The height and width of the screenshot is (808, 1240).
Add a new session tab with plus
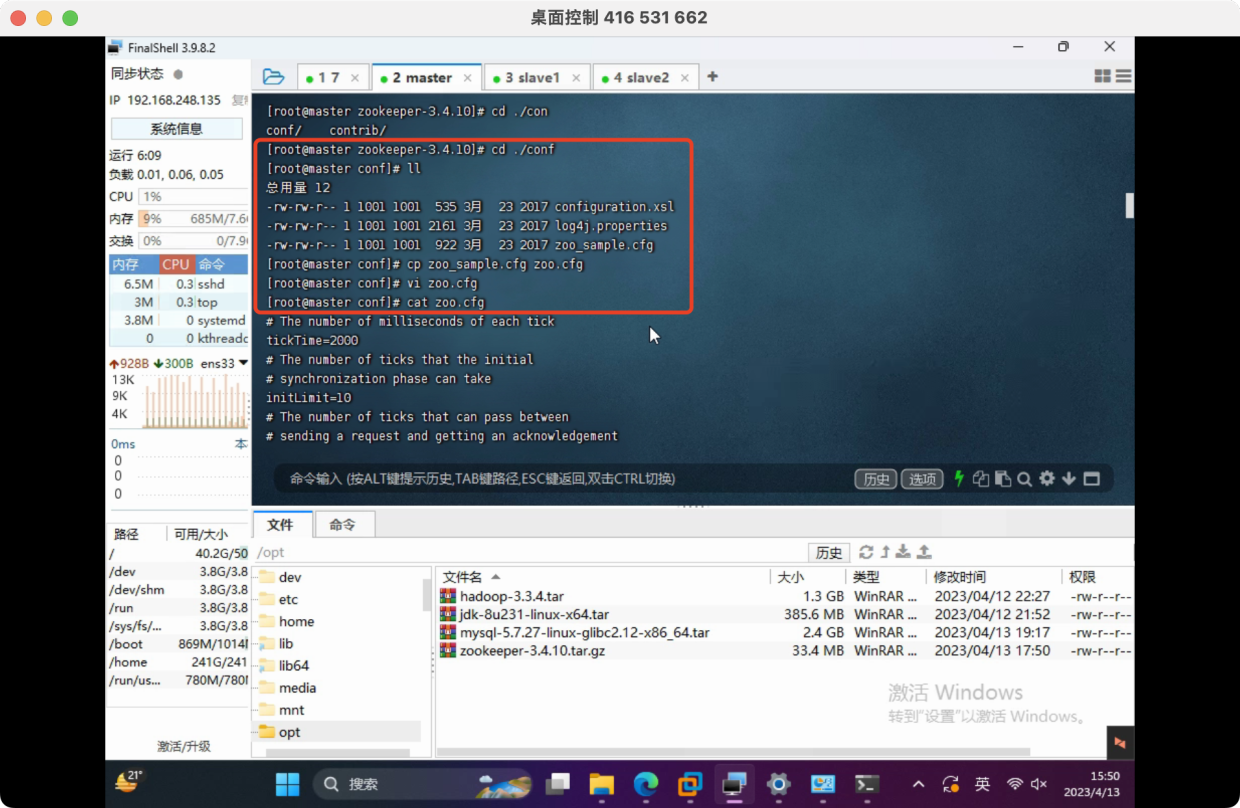point(713,77)
